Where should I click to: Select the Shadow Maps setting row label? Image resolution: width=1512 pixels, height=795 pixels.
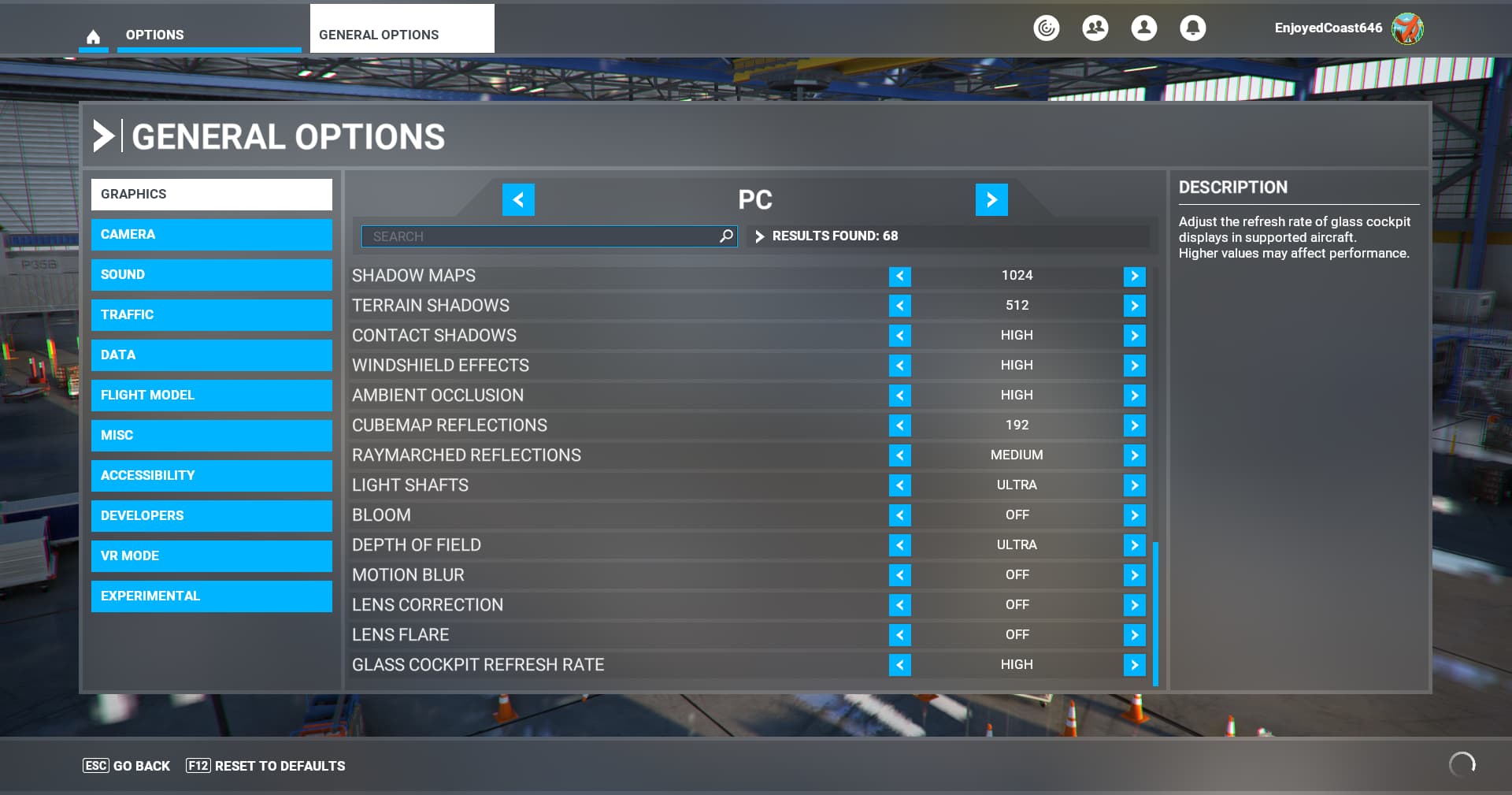pyautogui.click(x=413, y=276)
